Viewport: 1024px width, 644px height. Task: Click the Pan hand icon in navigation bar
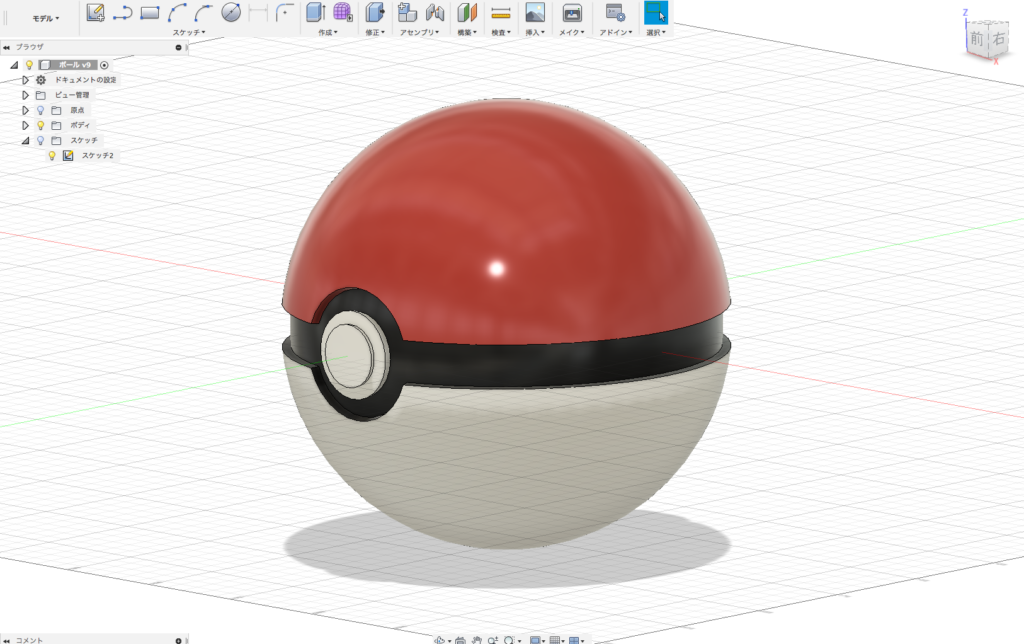tap(477, 639)
